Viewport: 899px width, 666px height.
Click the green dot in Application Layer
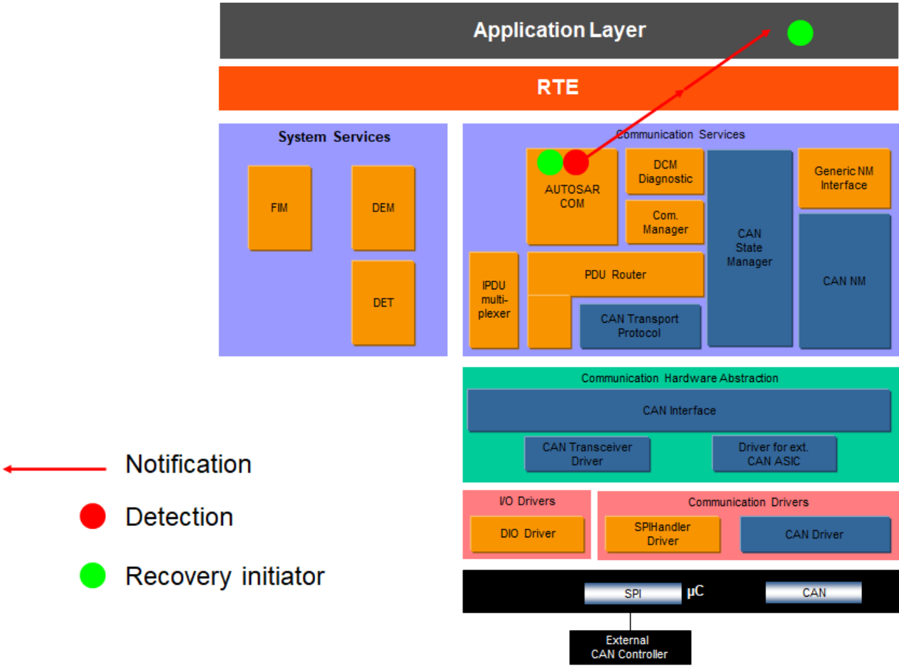[800, 33]
